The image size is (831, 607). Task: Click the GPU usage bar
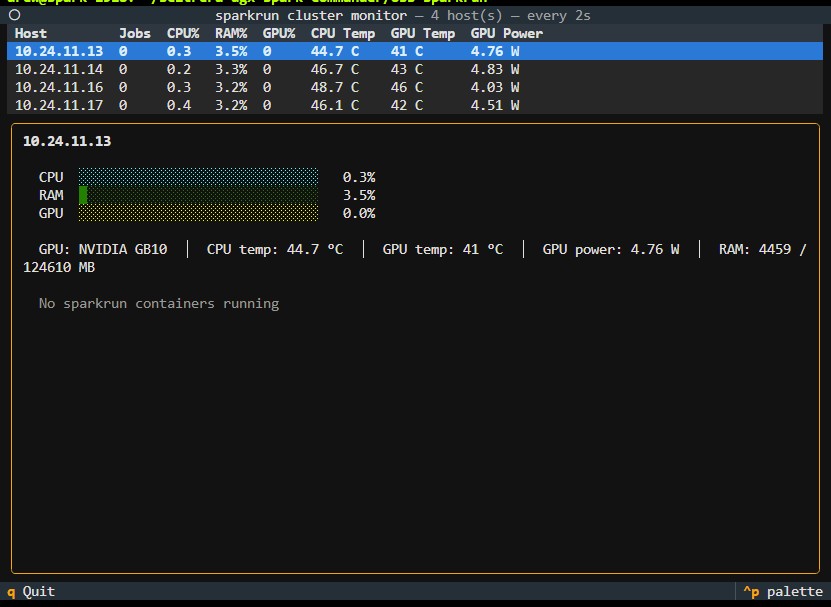tap(198, 213)
